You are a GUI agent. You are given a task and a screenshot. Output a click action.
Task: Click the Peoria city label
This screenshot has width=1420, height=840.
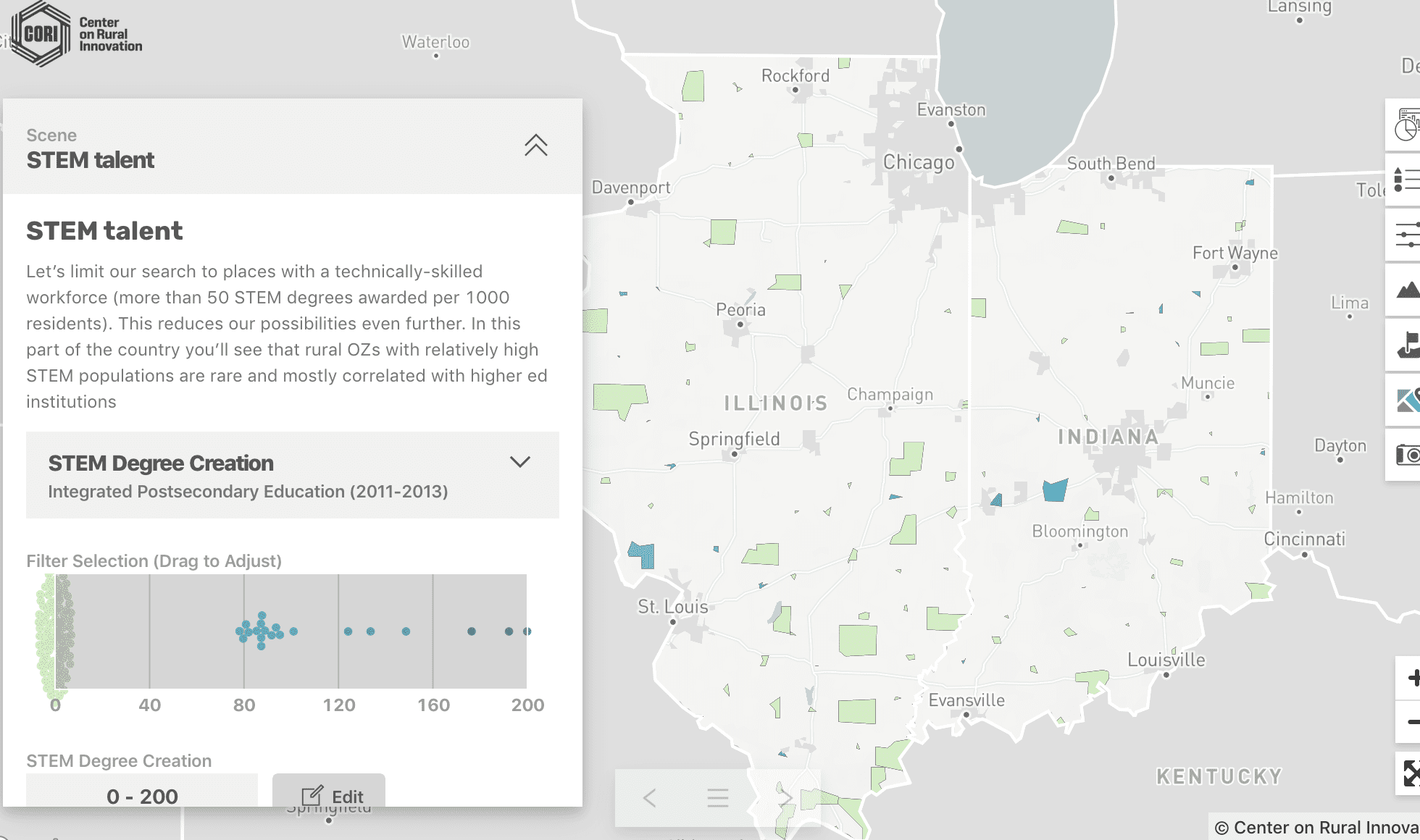[740, 310]
